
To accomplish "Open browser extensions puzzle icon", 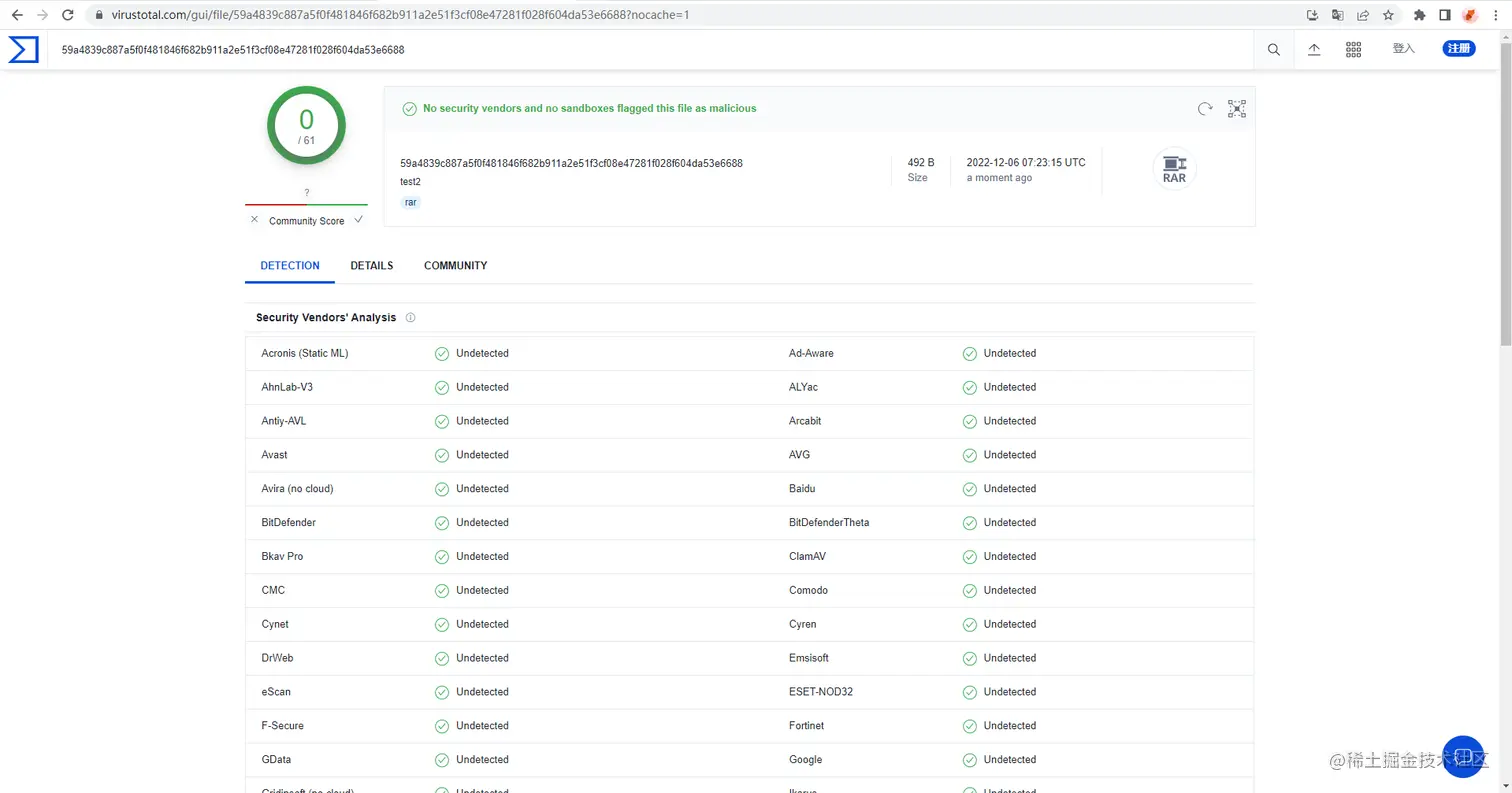I will pos(1419,15).
